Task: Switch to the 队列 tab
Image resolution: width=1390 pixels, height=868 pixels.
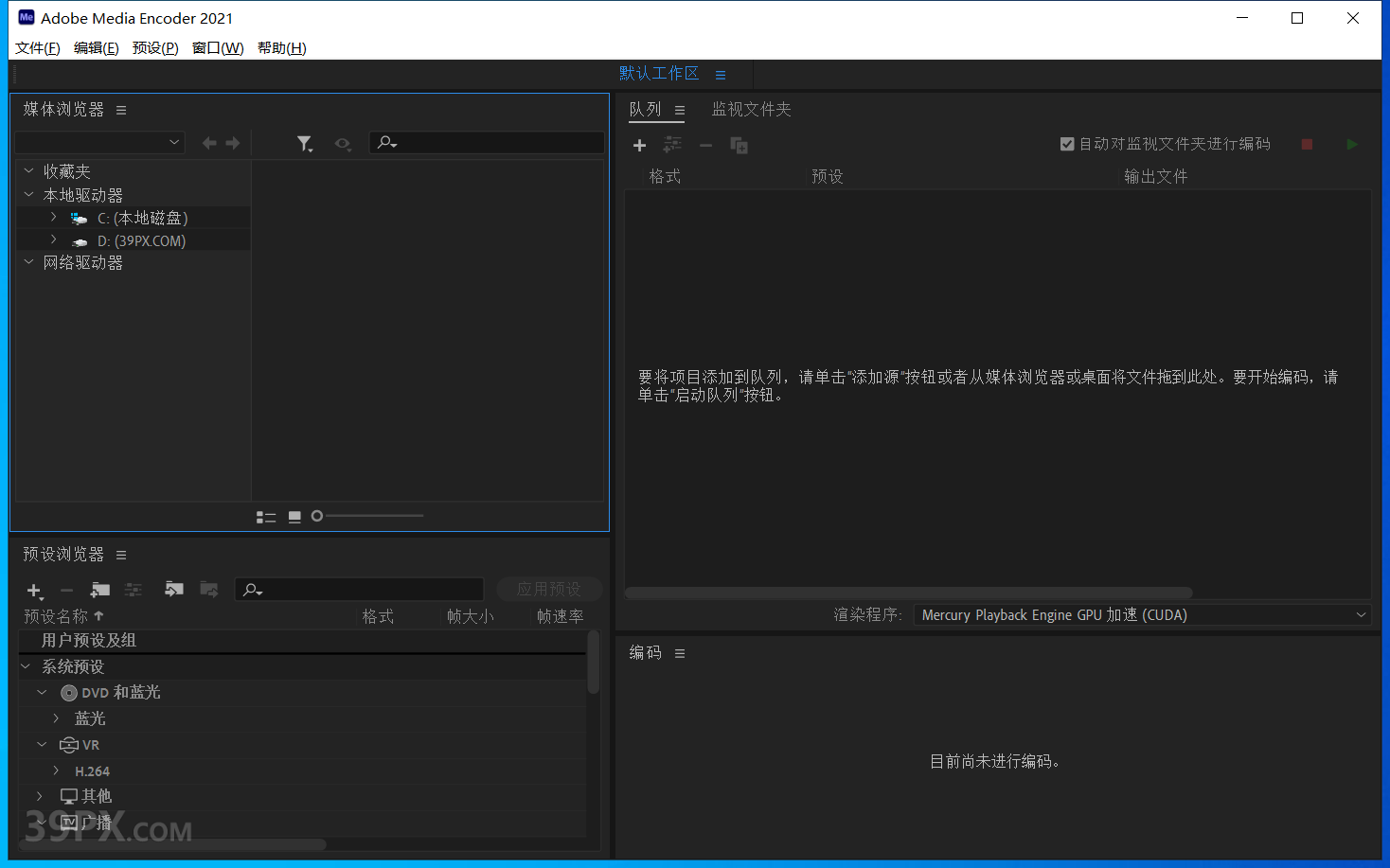Action: point(646,110)
